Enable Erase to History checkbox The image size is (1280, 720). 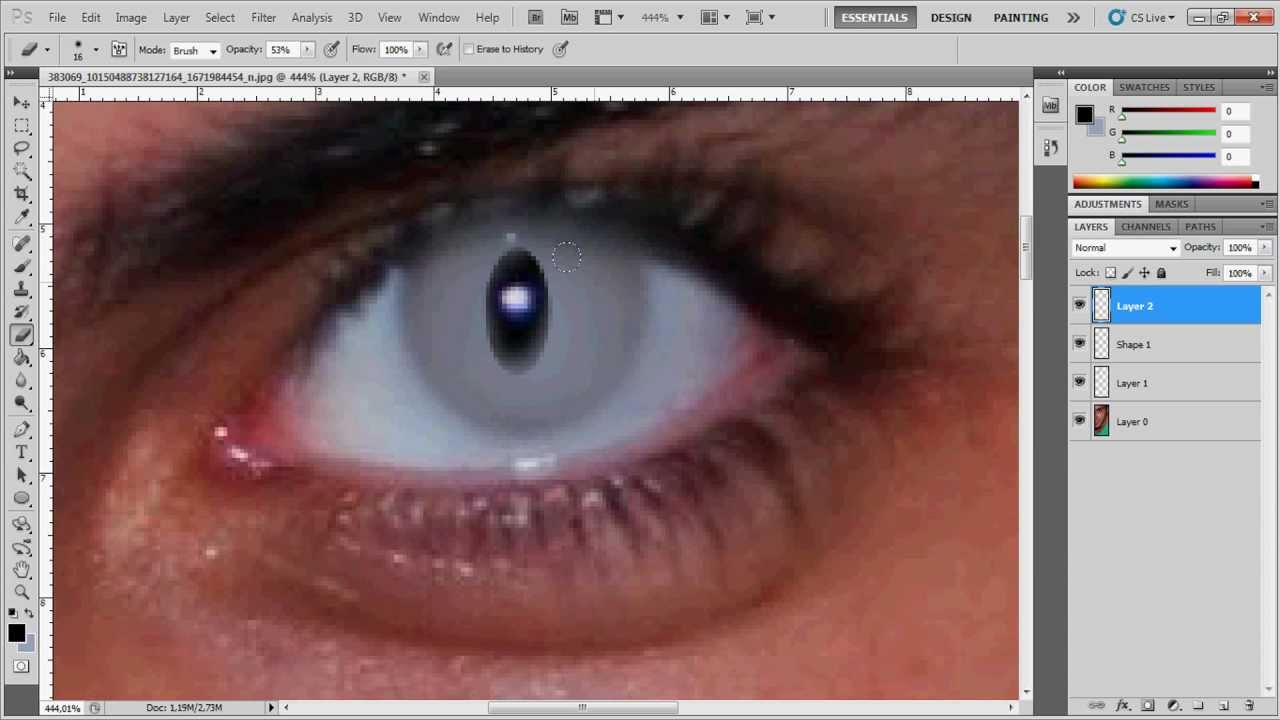pyautogui.click(x=469, y=49)
